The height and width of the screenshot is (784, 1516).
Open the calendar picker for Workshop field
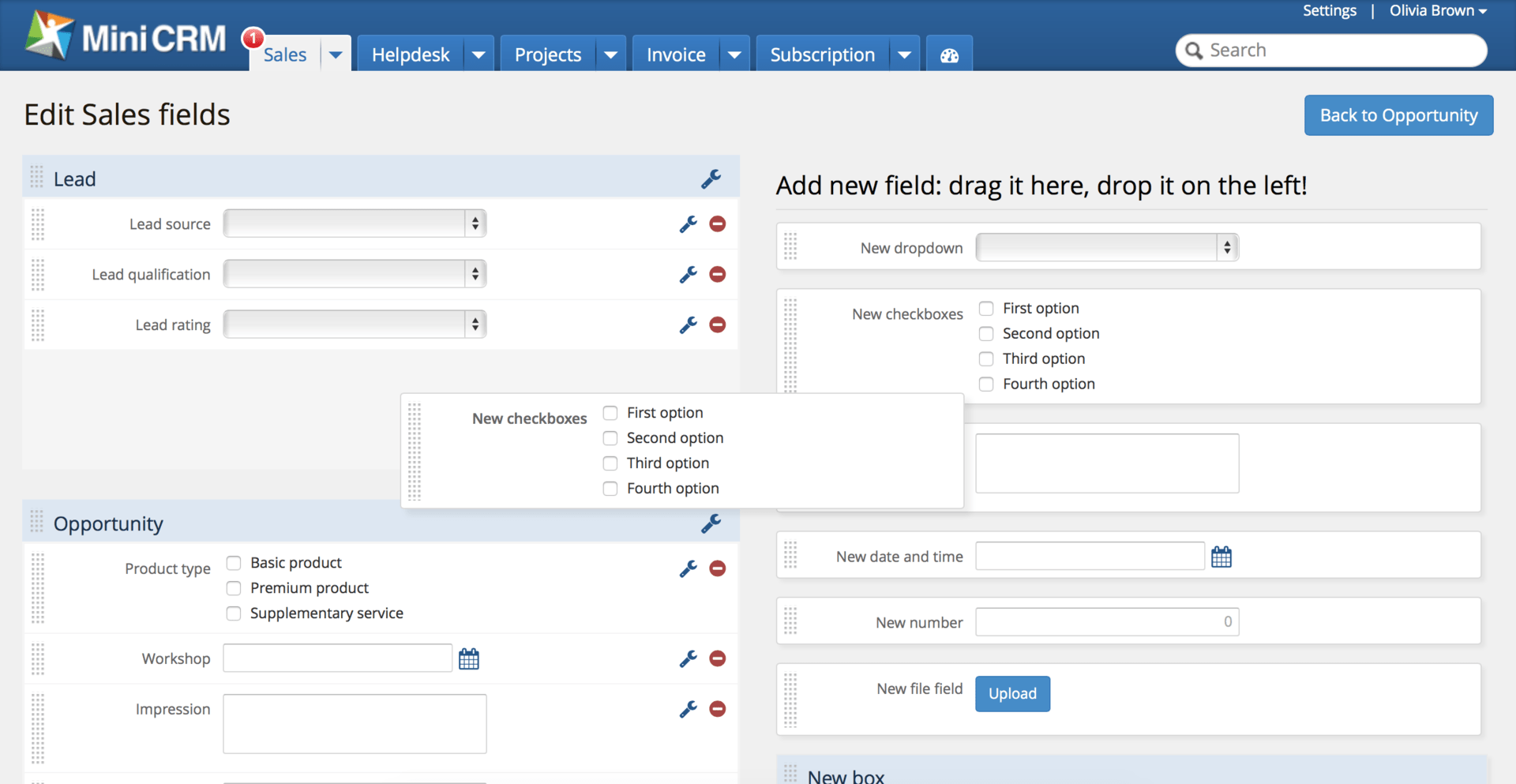[x=468, y=658]
